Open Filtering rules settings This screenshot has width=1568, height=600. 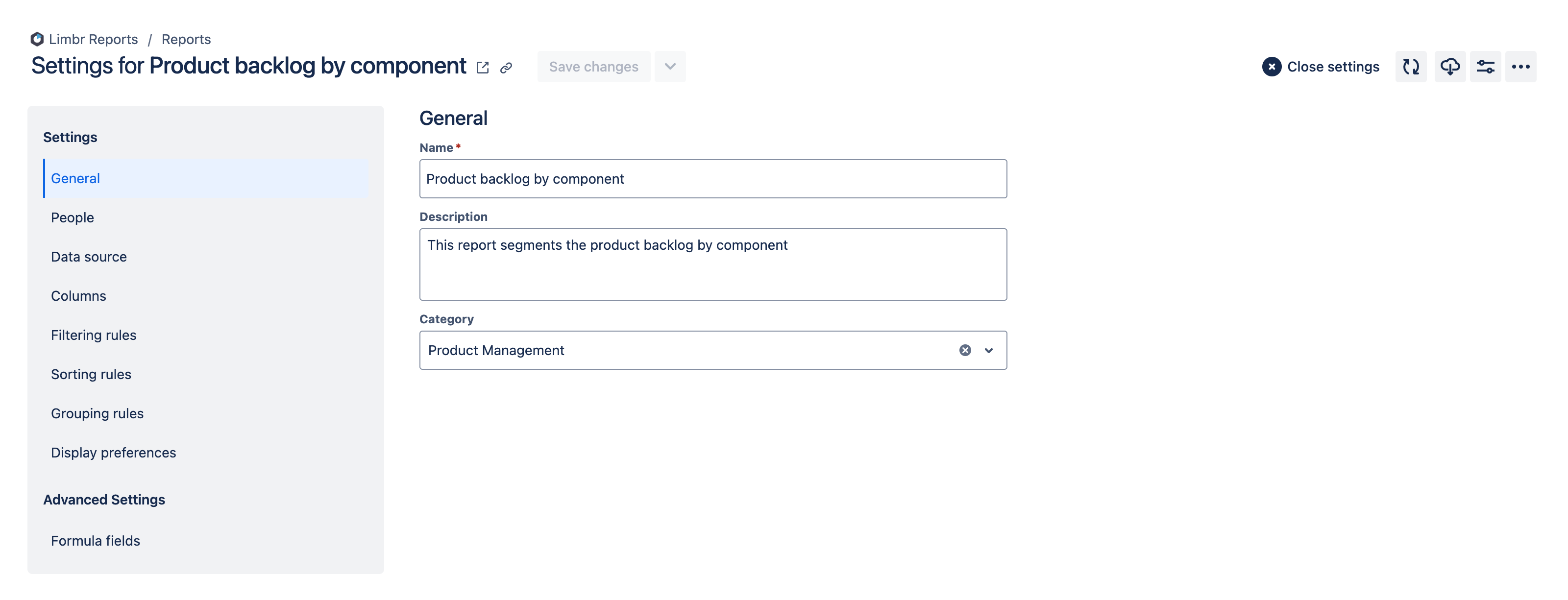click(x=206, y=335)
